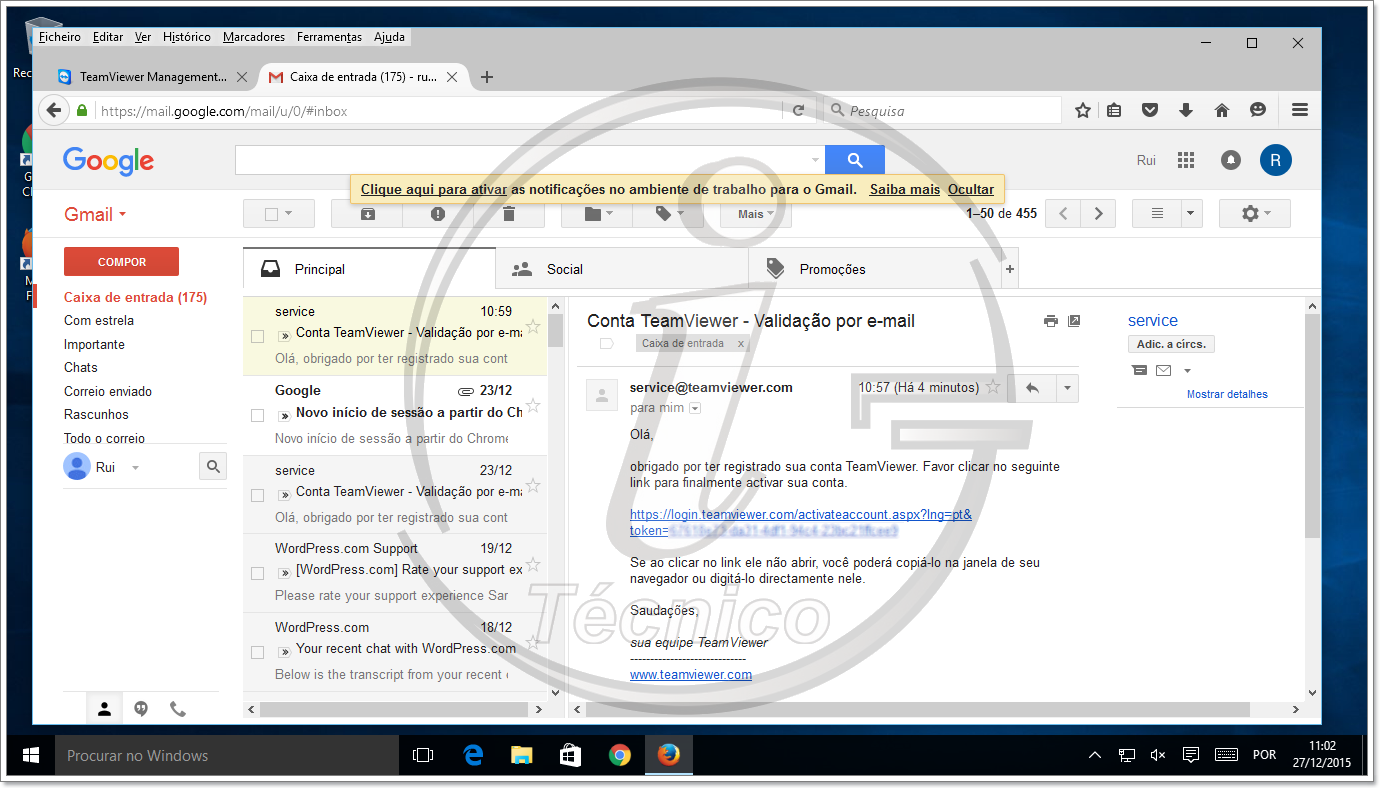The height and width of the screenshot is (788, 1380).
Task: Select the checkbox on the service email
Action: tap(257, 336)
